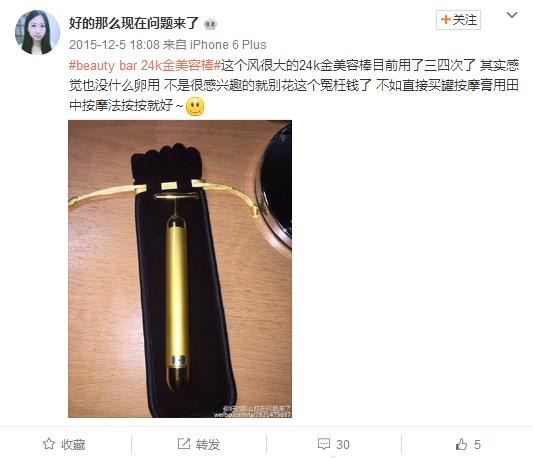Click the 转发 label
The image size is (533, 458).
click(x=208, y=444)
